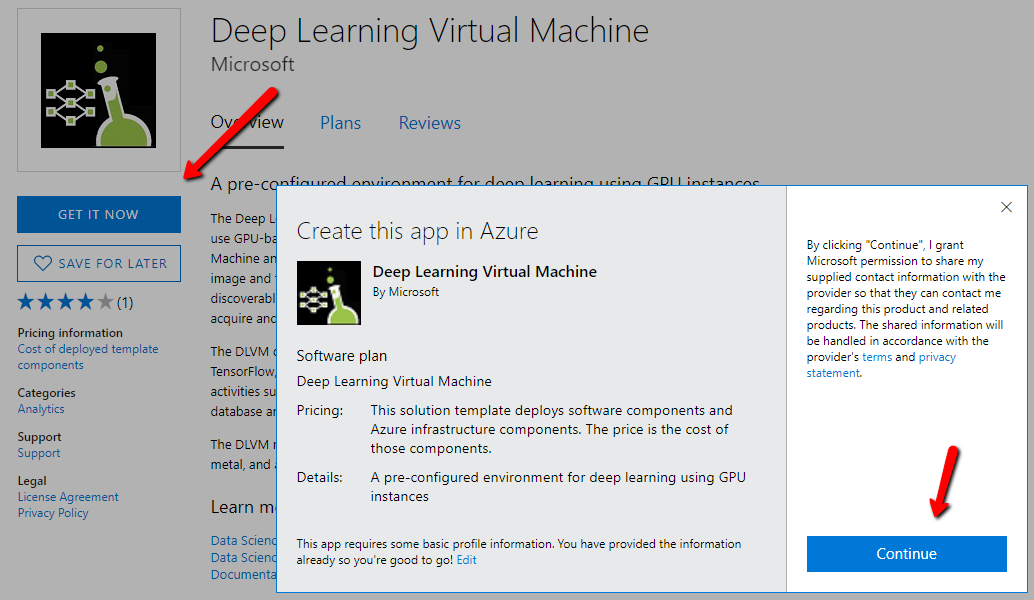Open the provider's terms link
The width and height of the screenshot is (1034, 600).
(x=876, y=357)
